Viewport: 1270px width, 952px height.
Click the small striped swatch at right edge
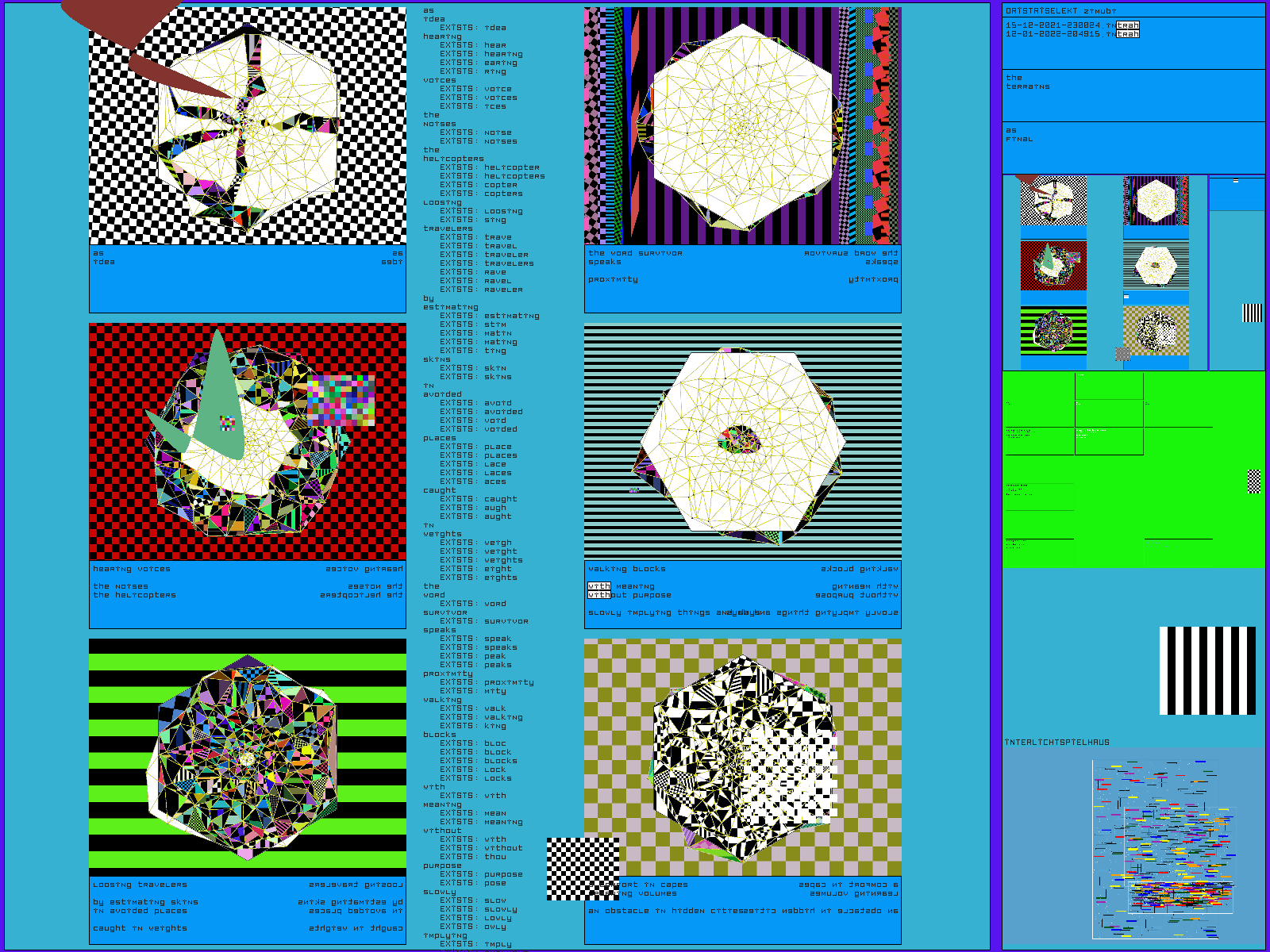1252,313
